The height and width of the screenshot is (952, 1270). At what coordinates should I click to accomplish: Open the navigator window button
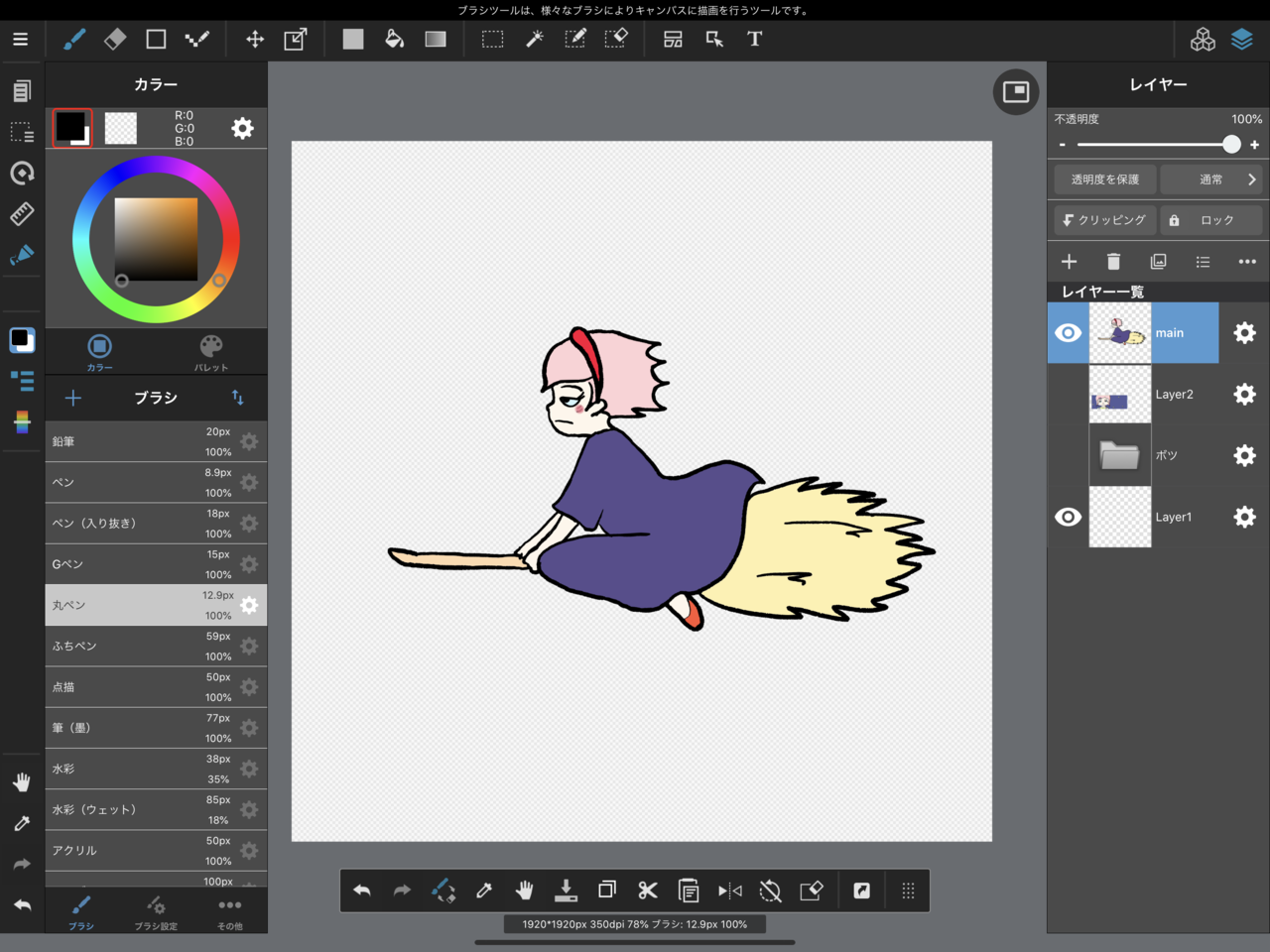click(x=1016, y=92)
